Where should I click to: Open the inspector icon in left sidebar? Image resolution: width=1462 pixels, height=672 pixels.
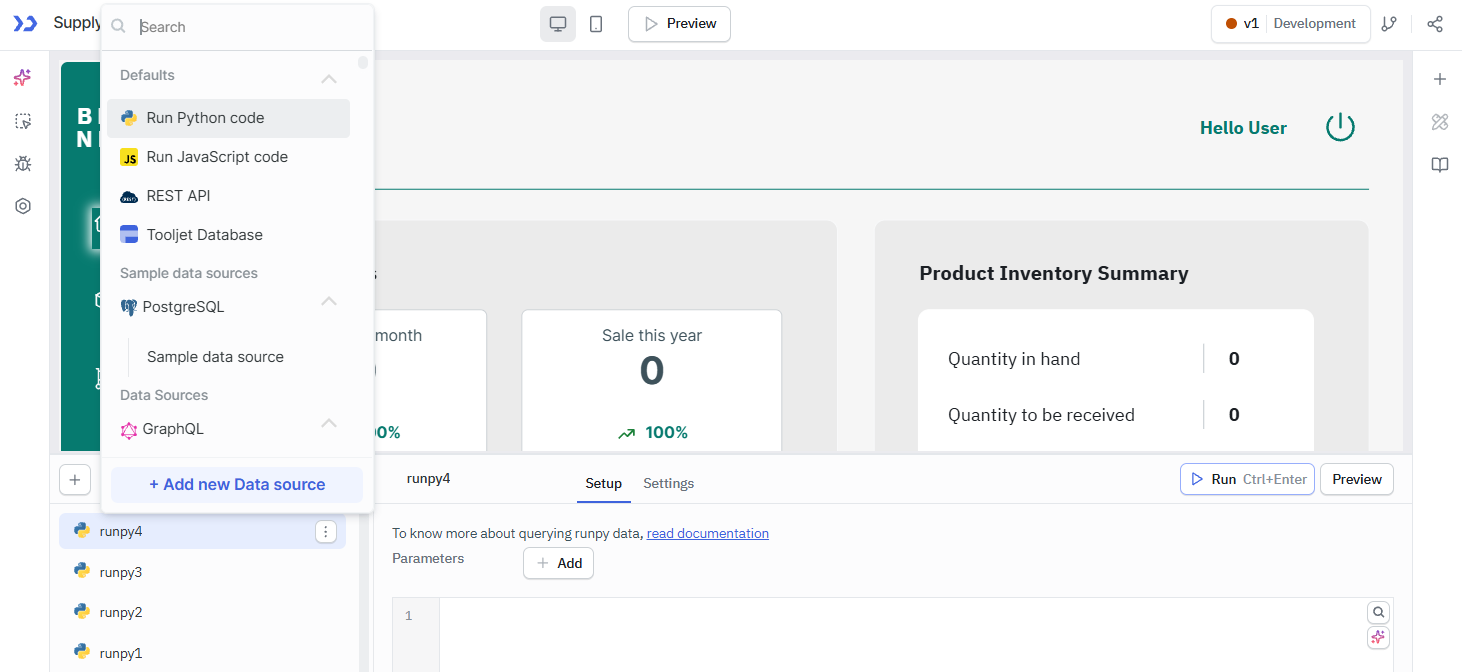pyautogui.click(x=23, y=121)
